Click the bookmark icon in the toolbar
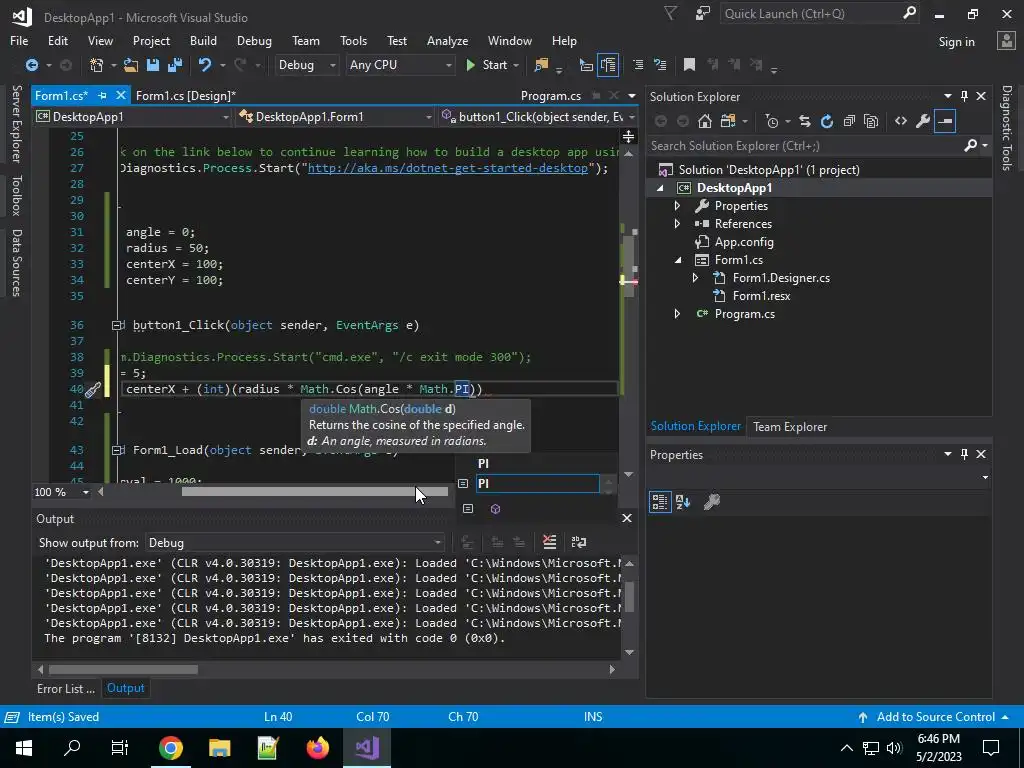The height and width of the screenshot is (768, 1024). click(689, 65)
